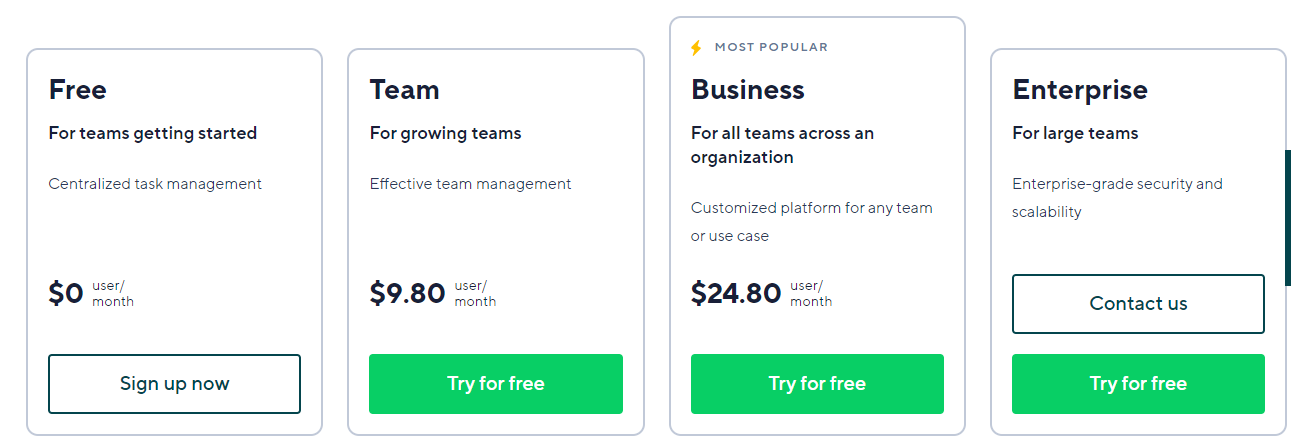Click the $9.80 price on Team plan

coord(408,293)
